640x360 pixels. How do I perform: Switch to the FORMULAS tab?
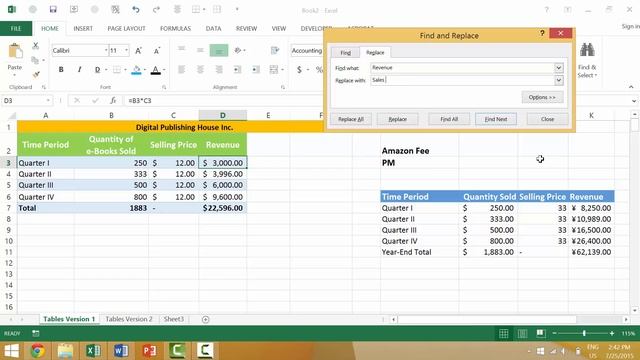point(176,29)
